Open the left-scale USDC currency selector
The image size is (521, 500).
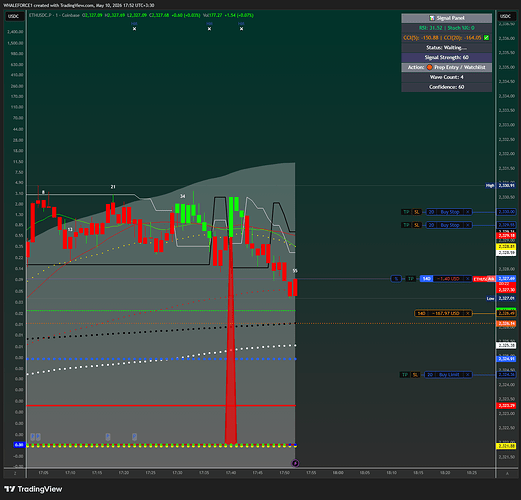pos(14,16)
